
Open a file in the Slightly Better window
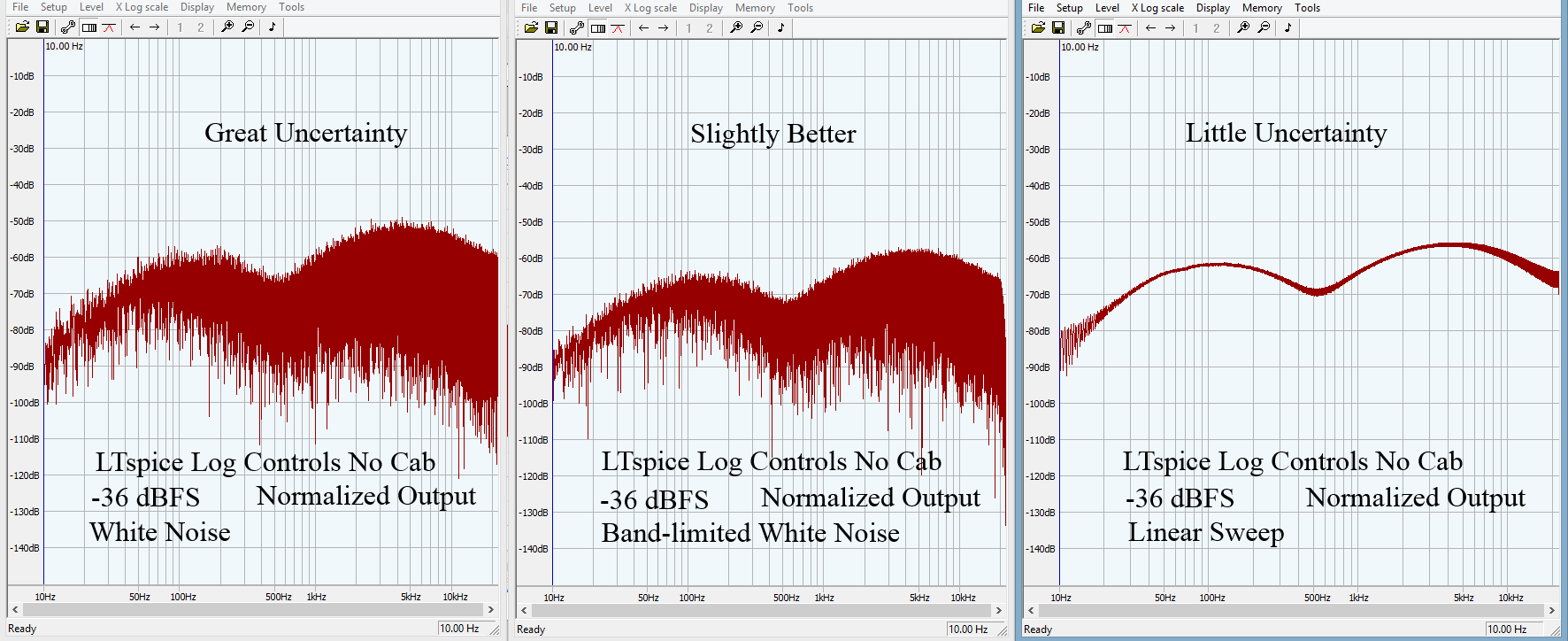click(x=531, y=27)
